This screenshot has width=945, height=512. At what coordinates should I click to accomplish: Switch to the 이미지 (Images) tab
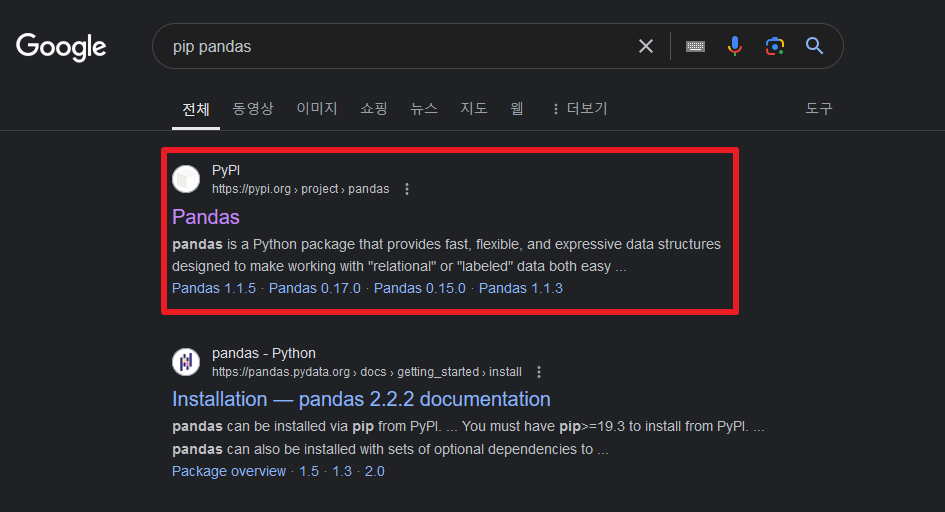pos(317,108)
